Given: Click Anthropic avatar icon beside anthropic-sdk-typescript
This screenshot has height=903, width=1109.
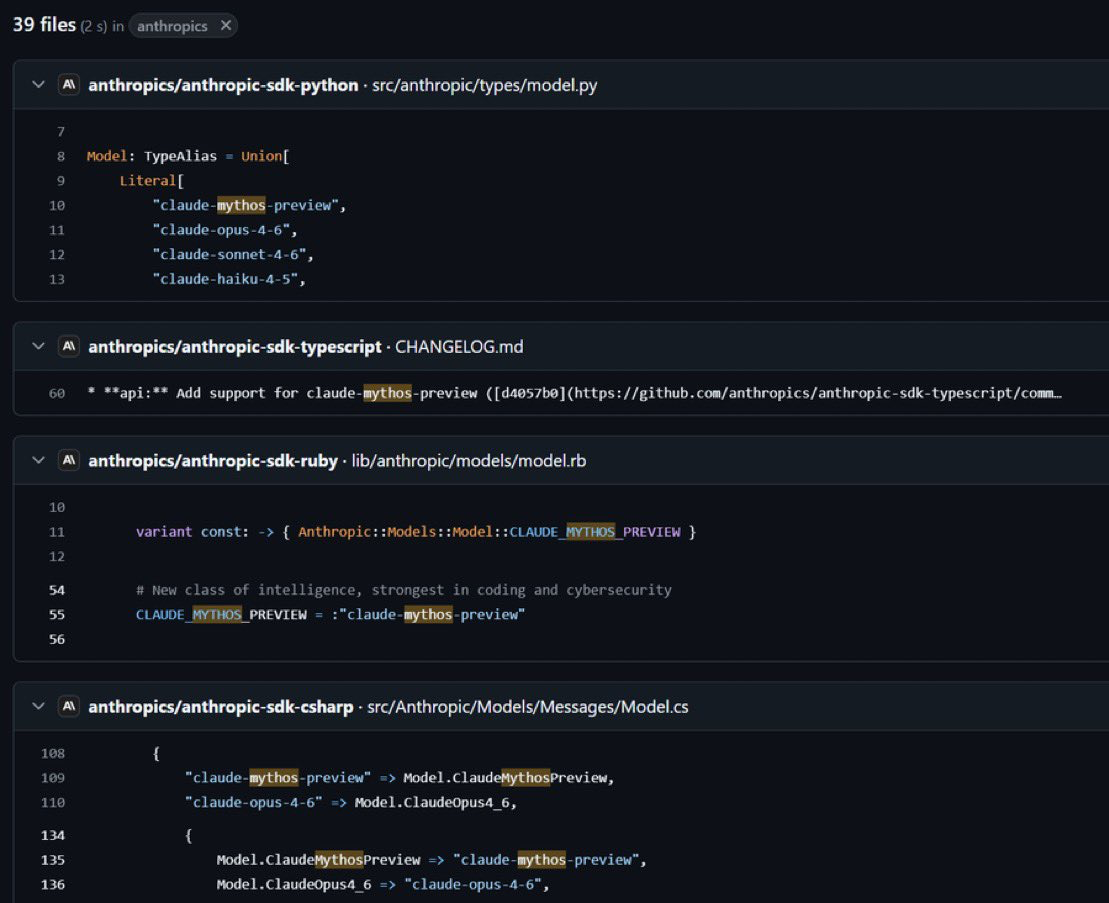Looking at the screenshot, I should [x=69, y=346].
